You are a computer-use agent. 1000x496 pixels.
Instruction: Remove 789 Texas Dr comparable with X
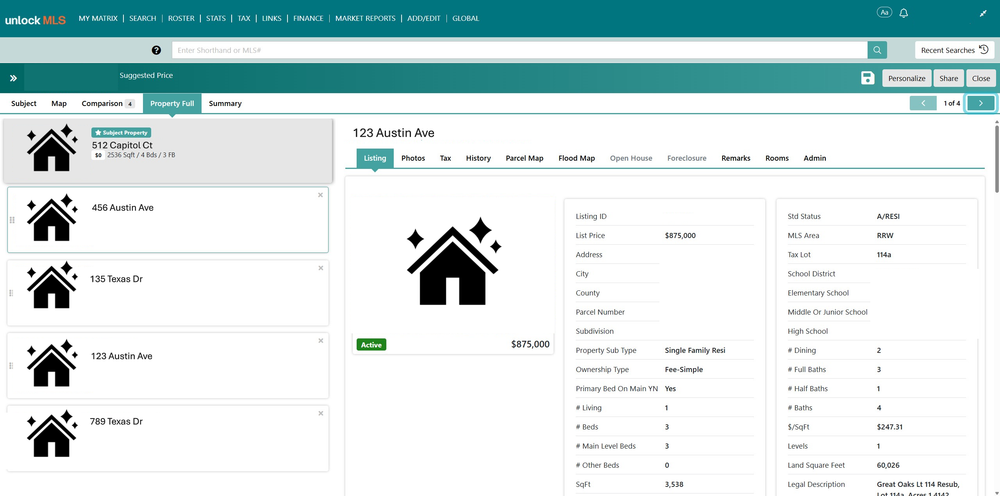click(x=320, y=413)
